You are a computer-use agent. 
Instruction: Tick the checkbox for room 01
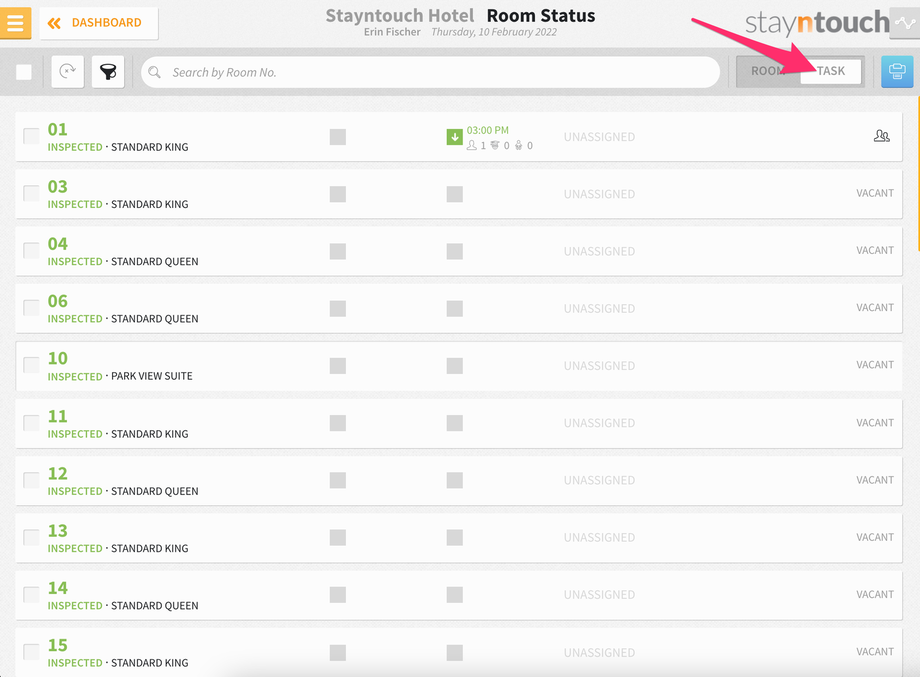tap(31, 136)
